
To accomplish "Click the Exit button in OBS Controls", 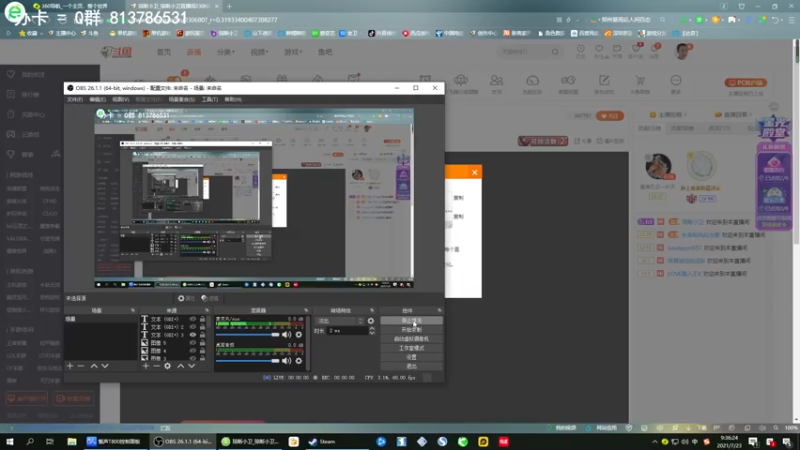I will coord(411,366).
